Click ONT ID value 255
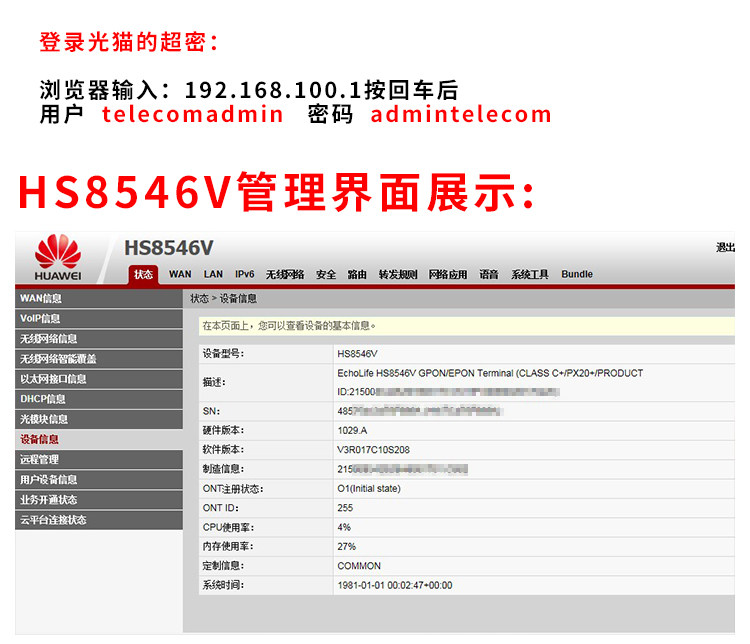This screenshot has height=644, width=750. click(345, 508)
